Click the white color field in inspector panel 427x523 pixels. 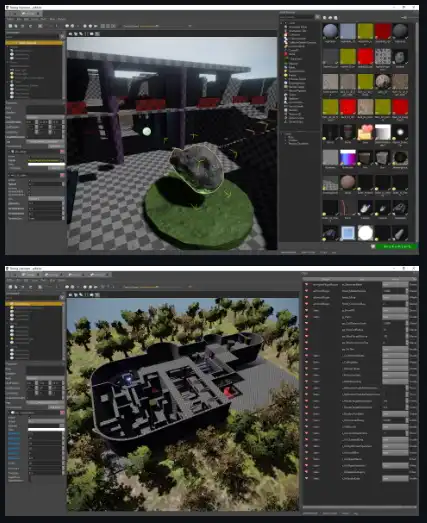(46, 164)
